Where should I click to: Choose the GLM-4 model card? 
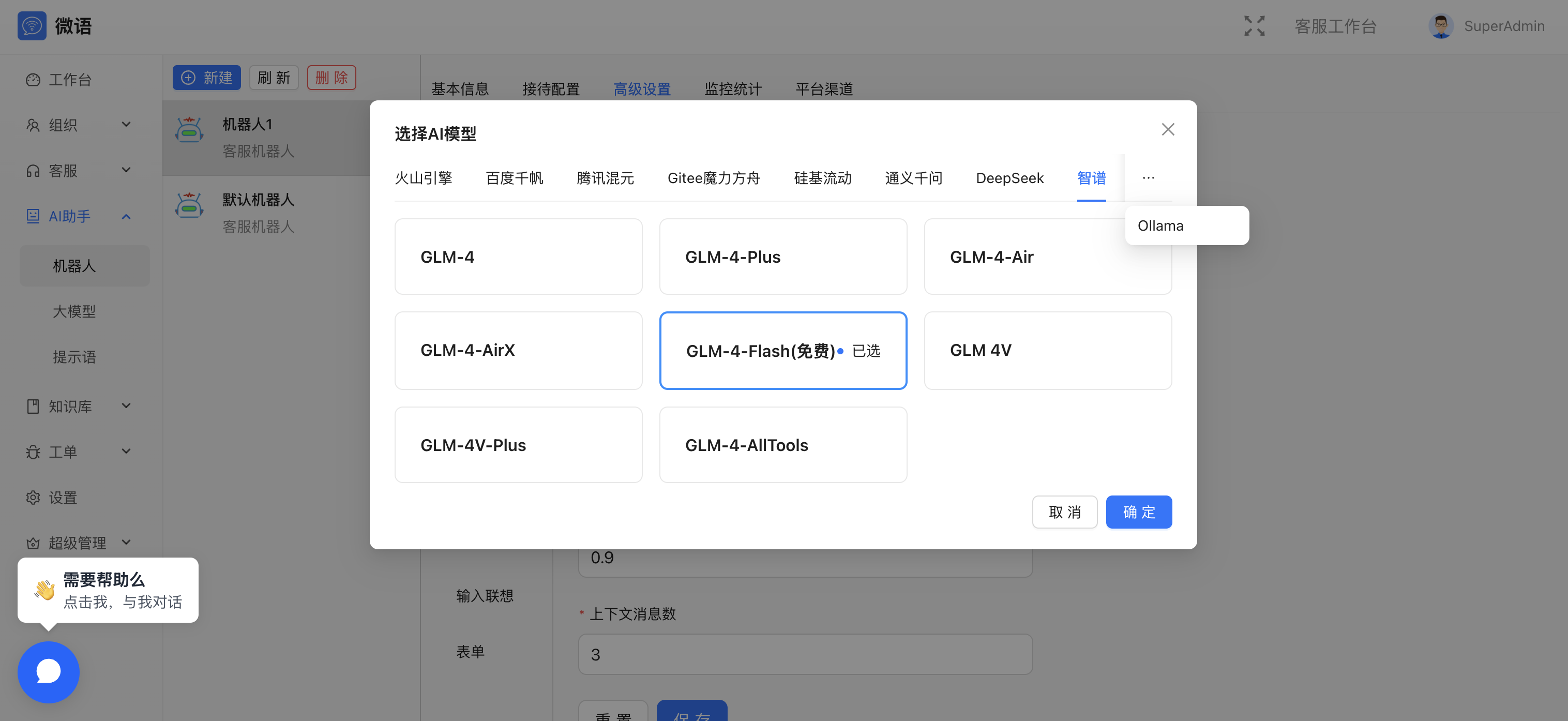click(x=518, y=257)
